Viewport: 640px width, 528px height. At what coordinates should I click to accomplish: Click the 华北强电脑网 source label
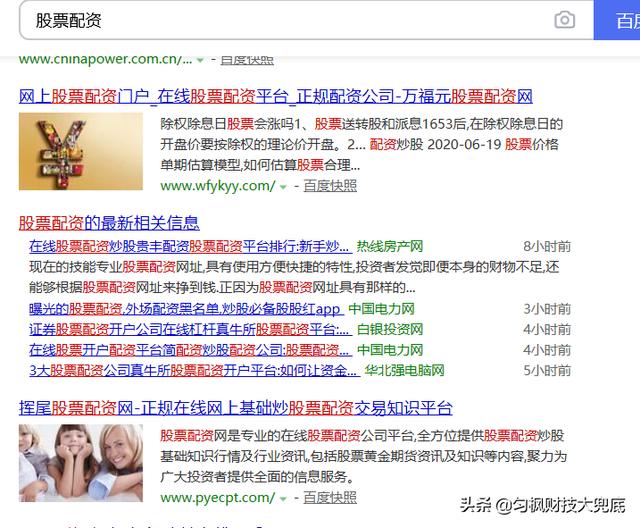[404, 370]
